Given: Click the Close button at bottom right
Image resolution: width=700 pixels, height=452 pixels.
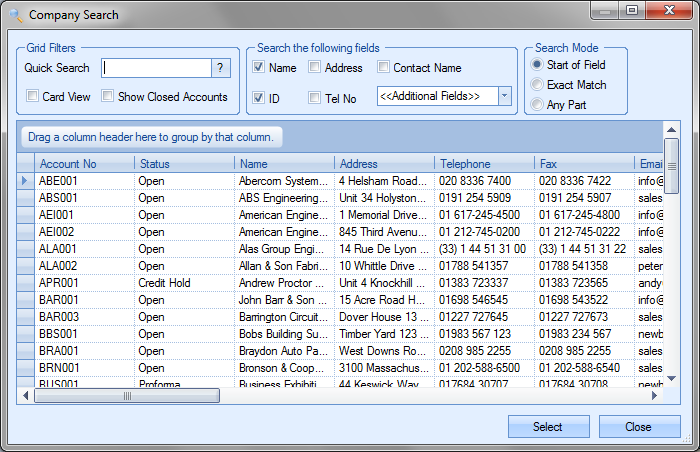Looking at the screenshot, I should coord(638,427).
